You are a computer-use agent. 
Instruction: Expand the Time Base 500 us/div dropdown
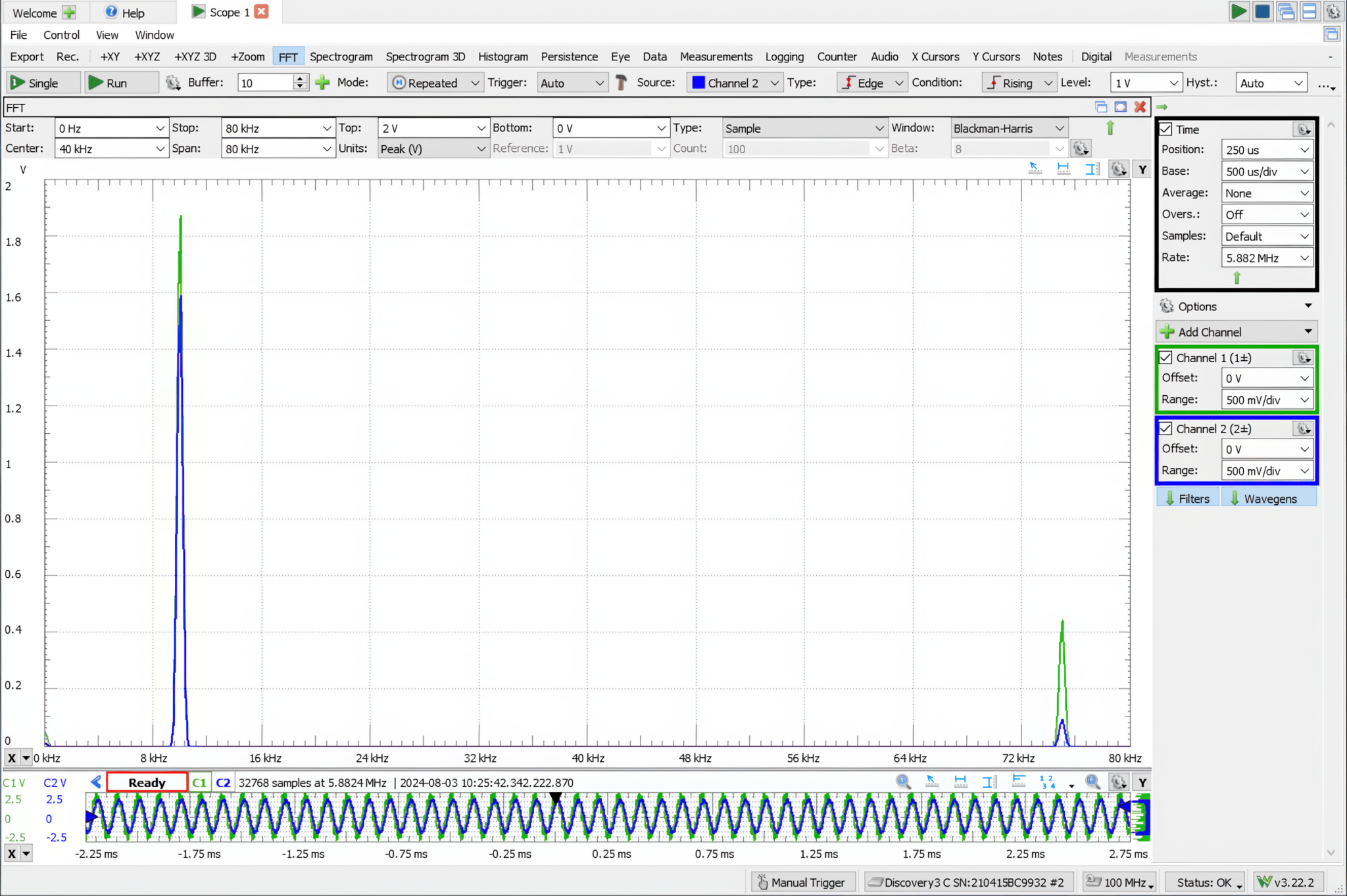1266,172
